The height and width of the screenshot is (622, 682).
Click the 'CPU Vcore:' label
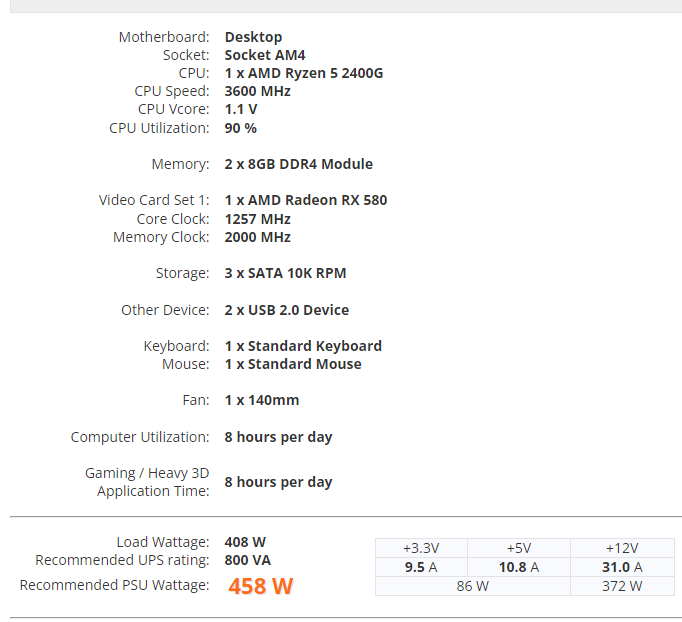tap(174, 109)
